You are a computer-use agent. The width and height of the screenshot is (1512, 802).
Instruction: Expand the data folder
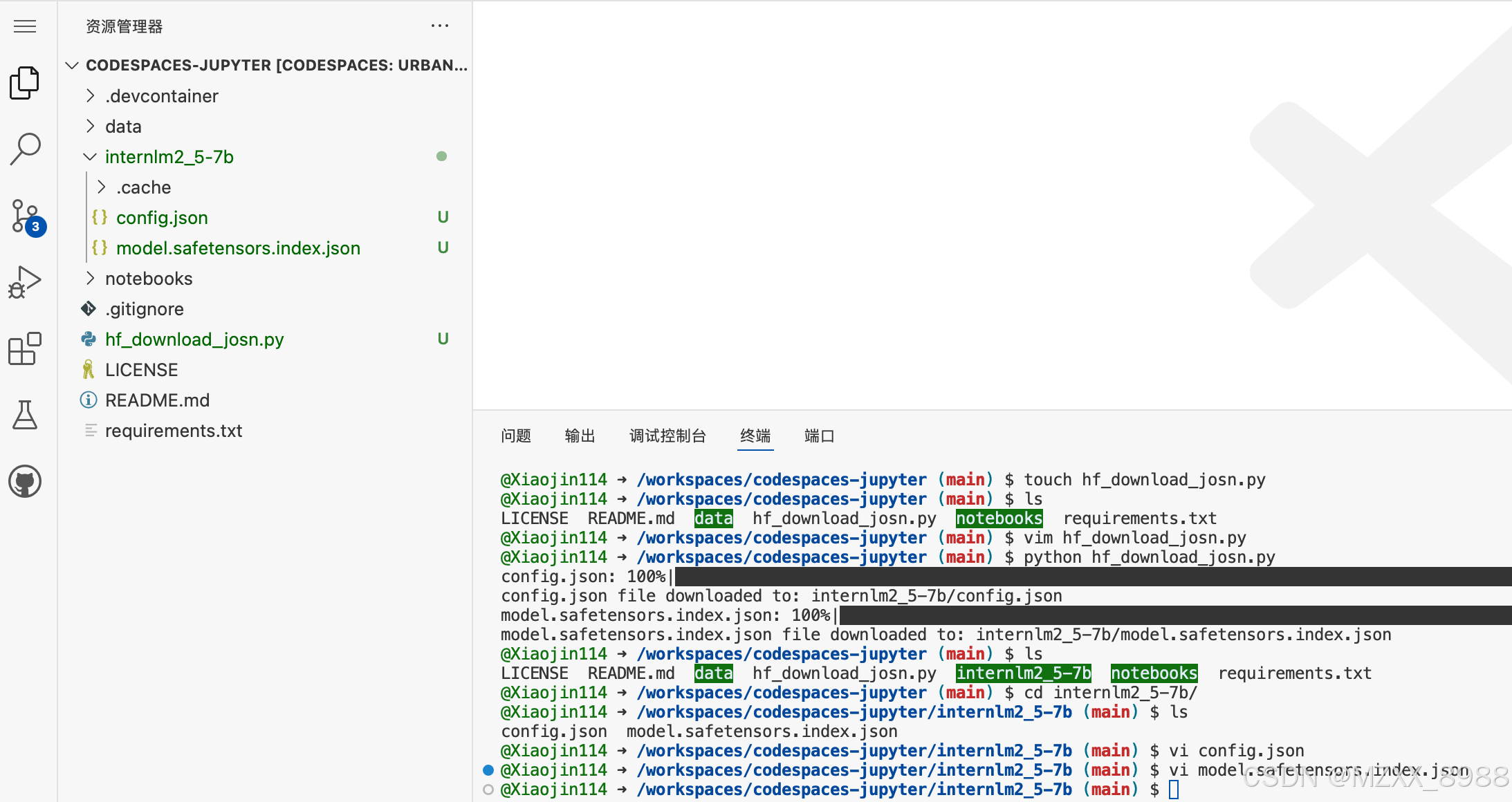coord(123,126)
